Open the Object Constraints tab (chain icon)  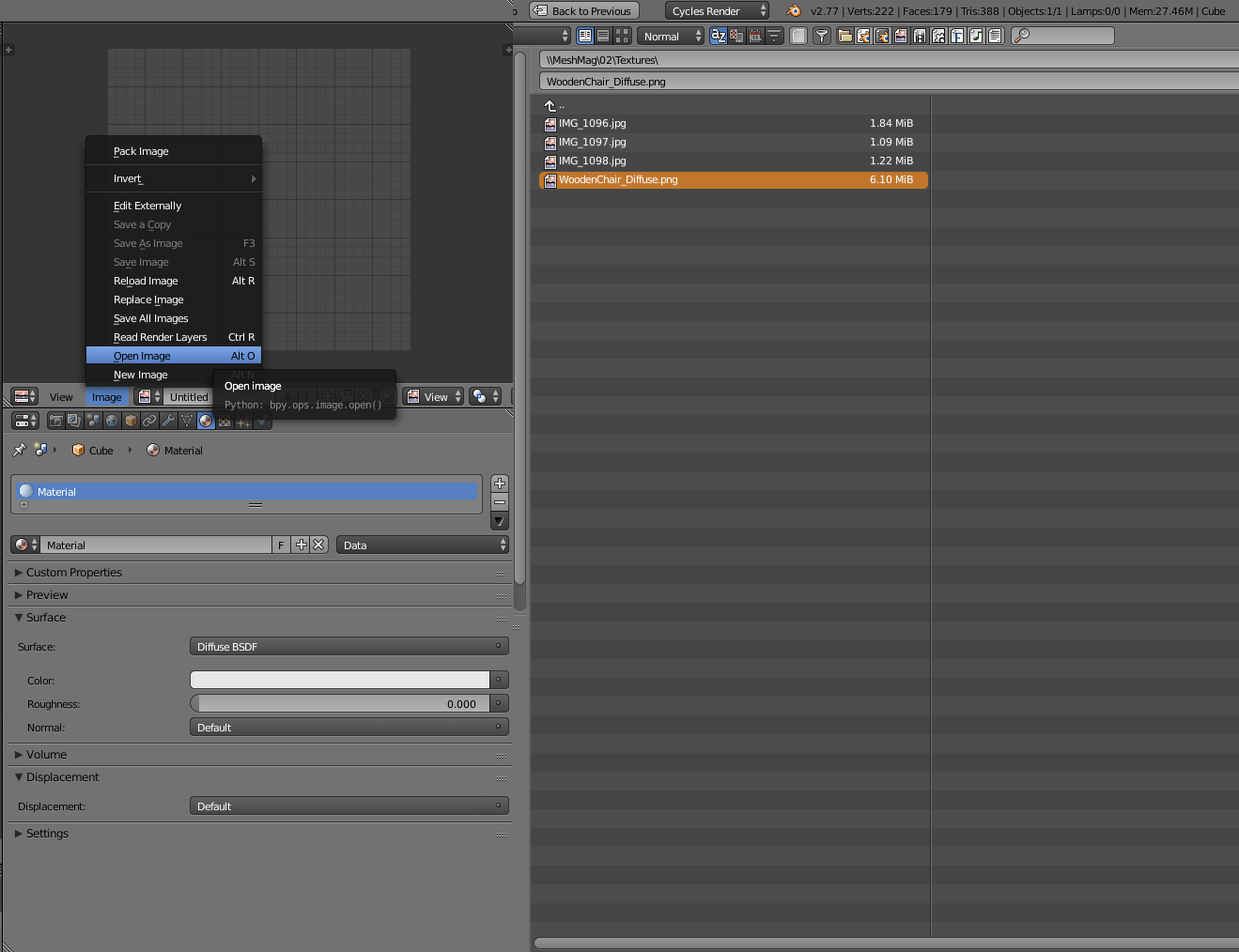(x=150, y=421)
